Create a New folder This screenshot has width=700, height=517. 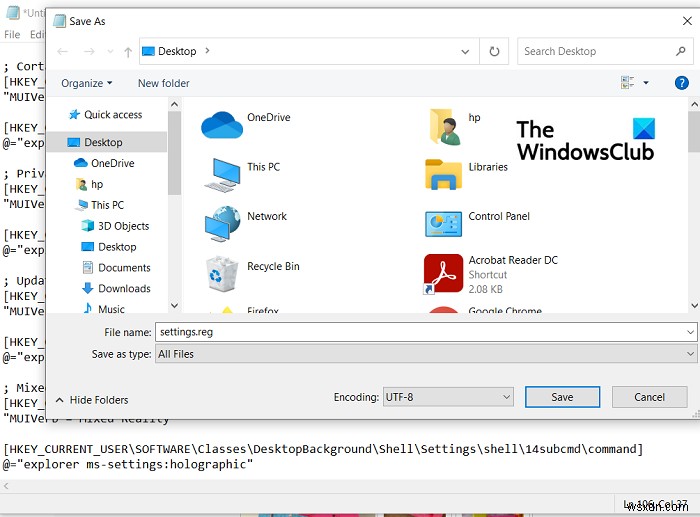tap(163, 83)
